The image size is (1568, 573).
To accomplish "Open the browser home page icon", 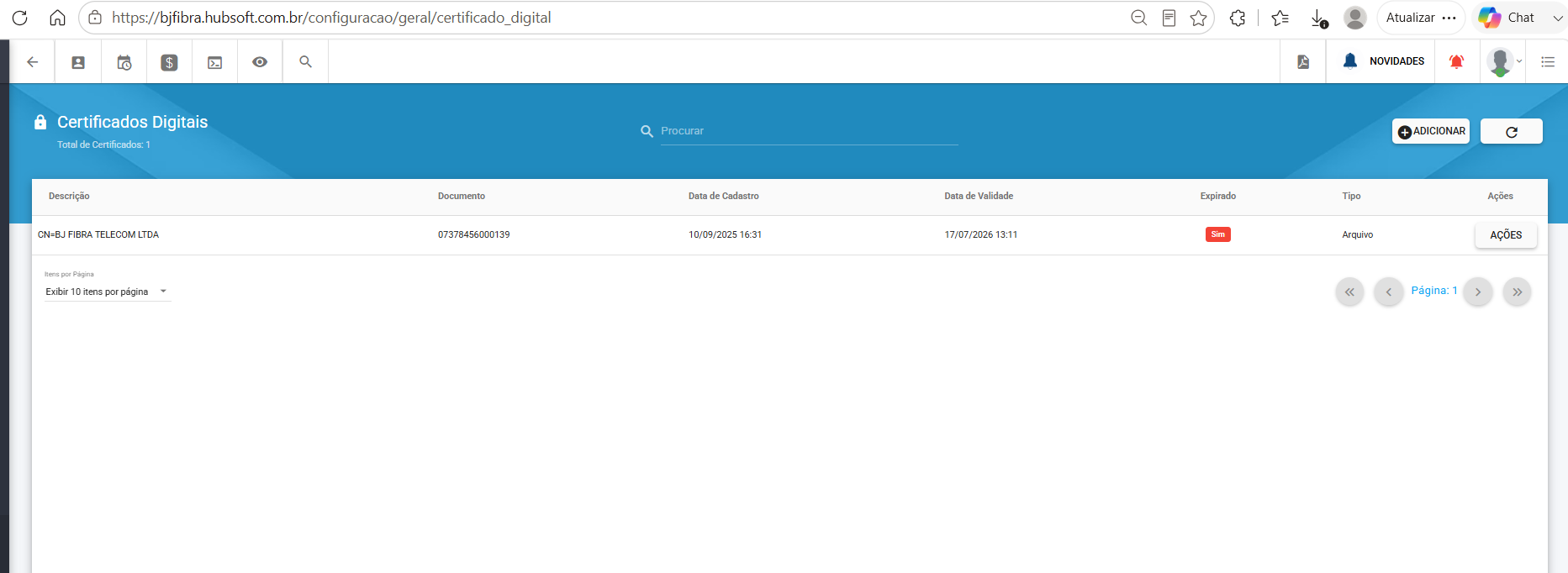I will [x=57, y=18].
